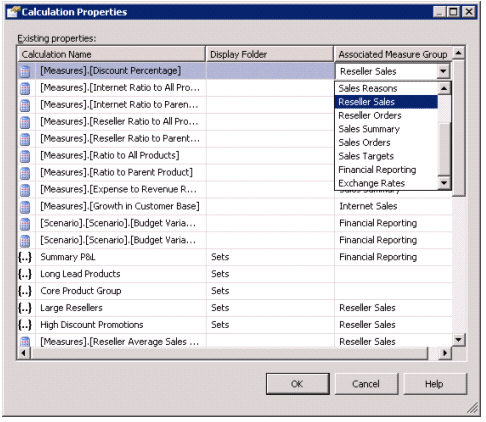
Task: Click the Display Folder column header
Action: (x=270, y=54)
